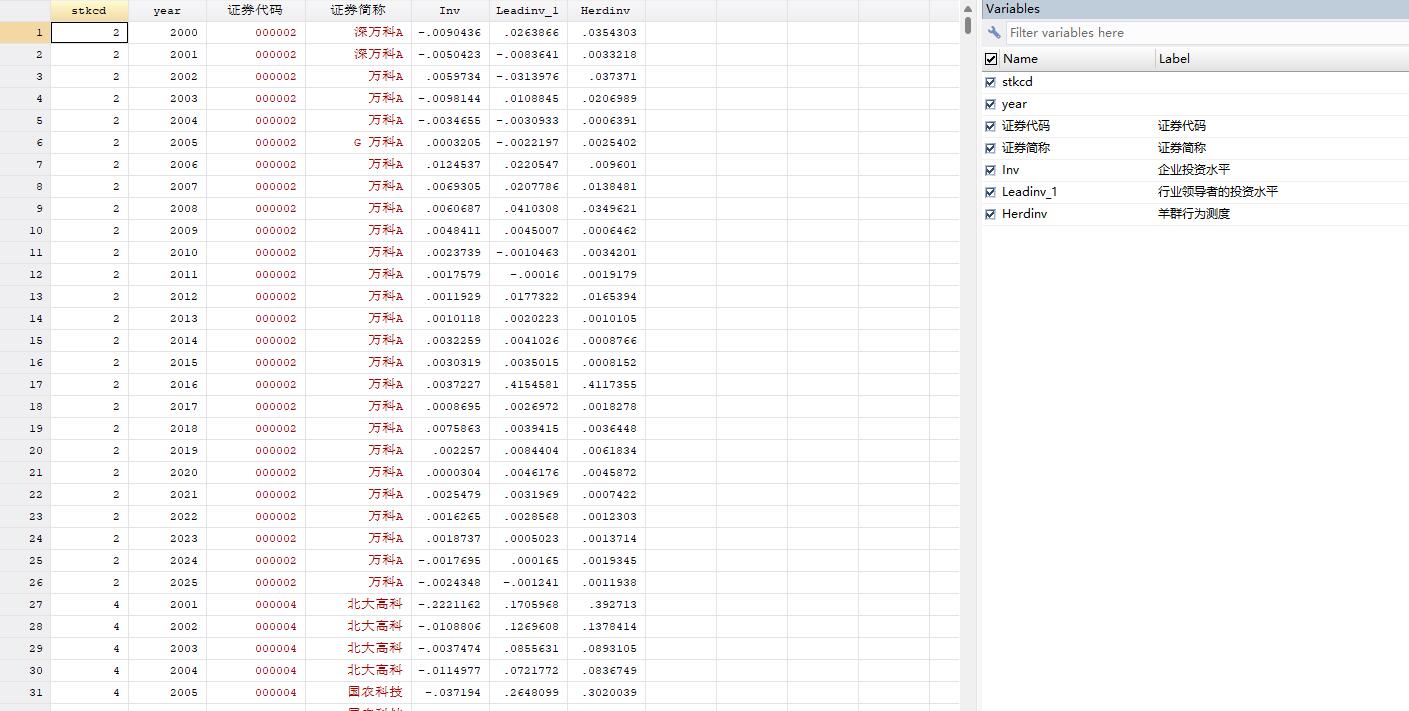This screenshot has width=1409, height=711.
Task: Select the stkcd cell in row 1
Action: pyautogui.click(x=89, y=33)
